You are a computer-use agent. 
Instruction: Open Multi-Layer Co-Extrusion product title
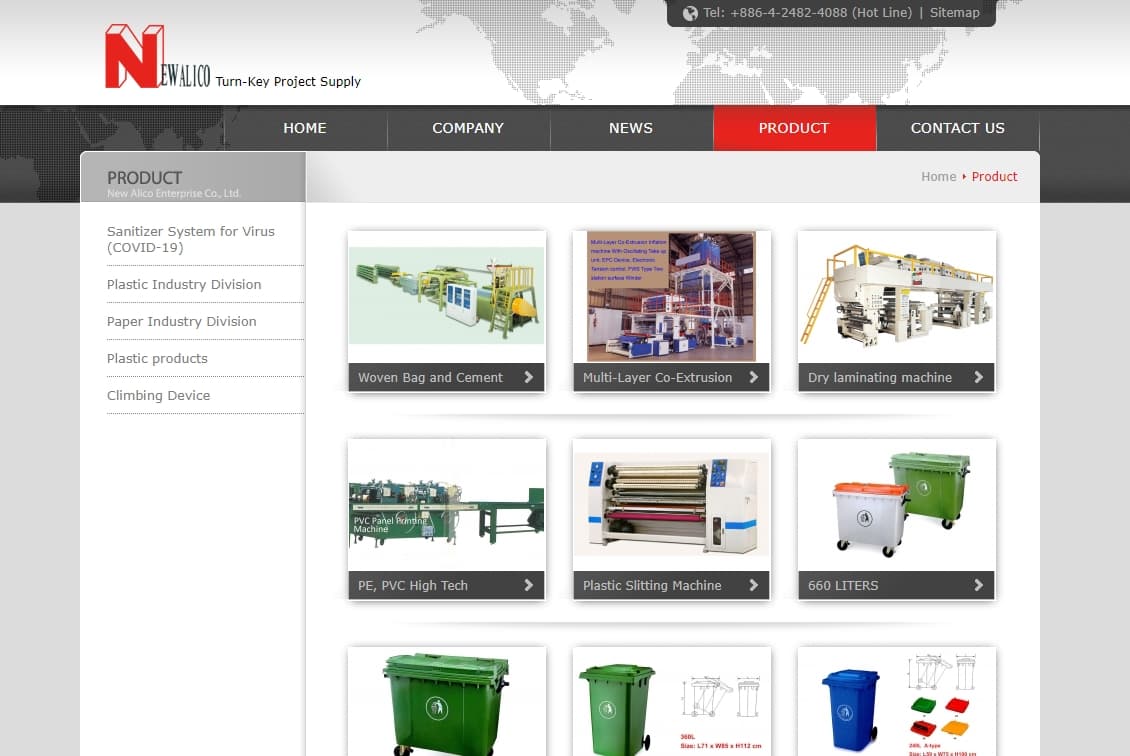657,377
